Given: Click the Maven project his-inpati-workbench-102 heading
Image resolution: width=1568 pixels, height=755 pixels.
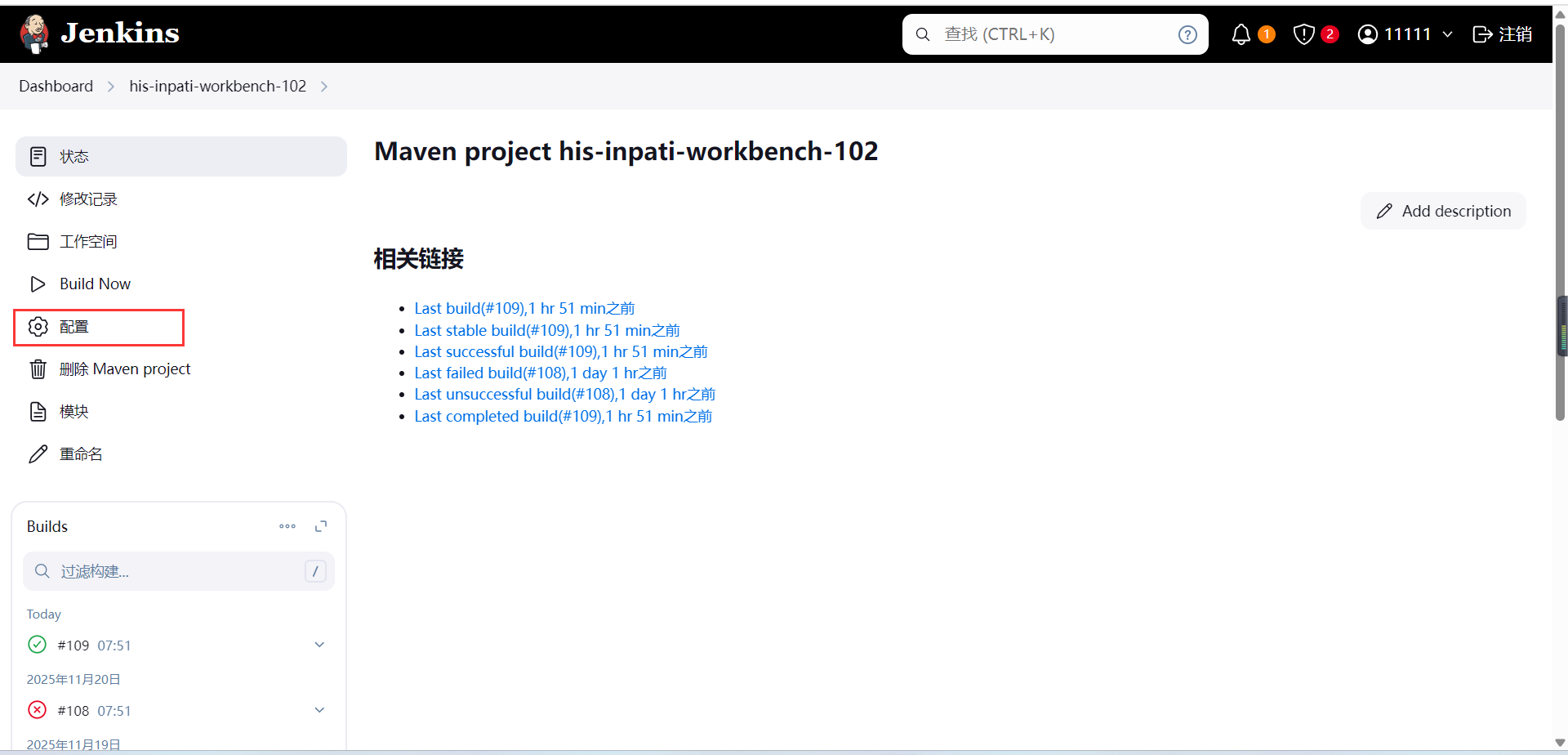Looking at the screenshot, I should (626, 151).
